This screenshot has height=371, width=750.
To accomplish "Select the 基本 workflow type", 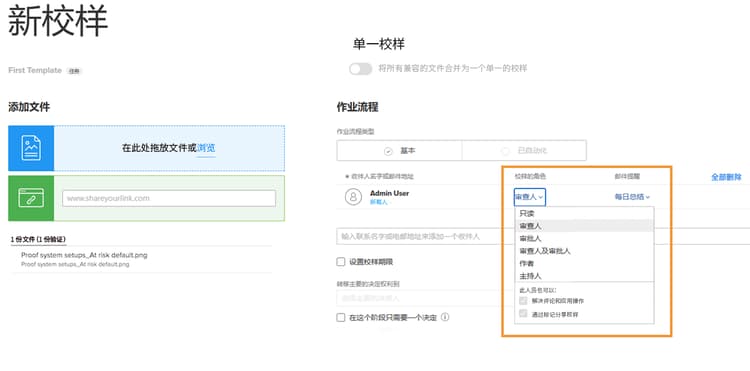I will (399, 151).
